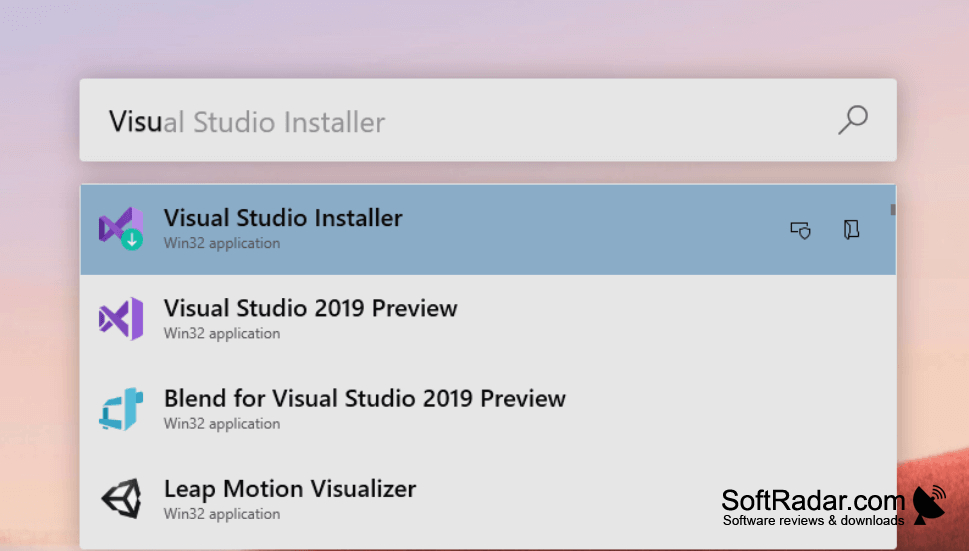The image size is (969, 551).
Task: Click the greyed autocomplete text "Studio Installer"
Action: [x=289, y=122]
